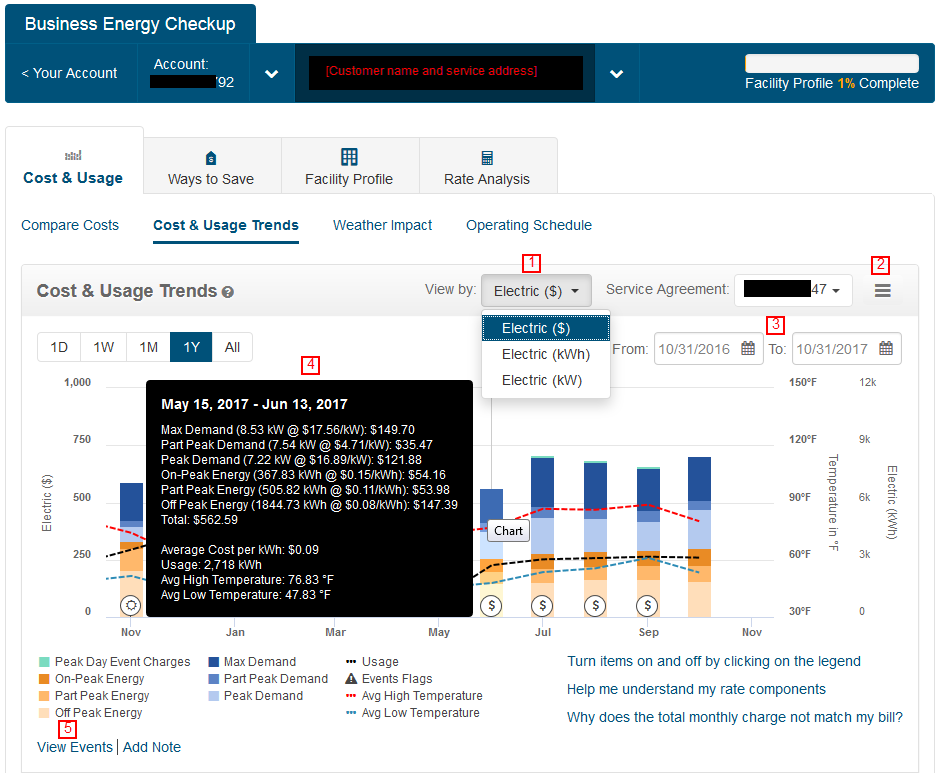Open the Facility Profile tab icon
Viewport: 935px width, 773px height.
pos(349,157)
